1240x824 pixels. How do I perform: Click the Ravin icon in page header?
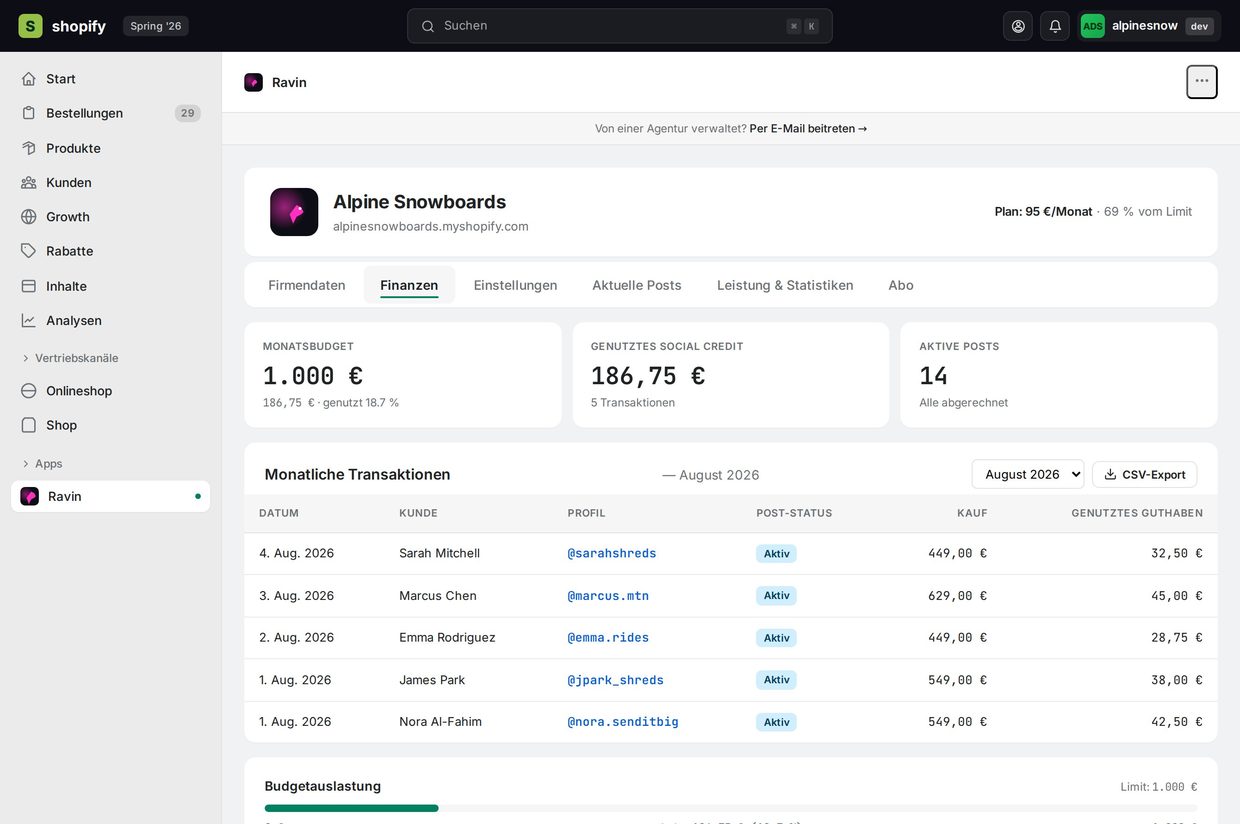coord(254,82)
